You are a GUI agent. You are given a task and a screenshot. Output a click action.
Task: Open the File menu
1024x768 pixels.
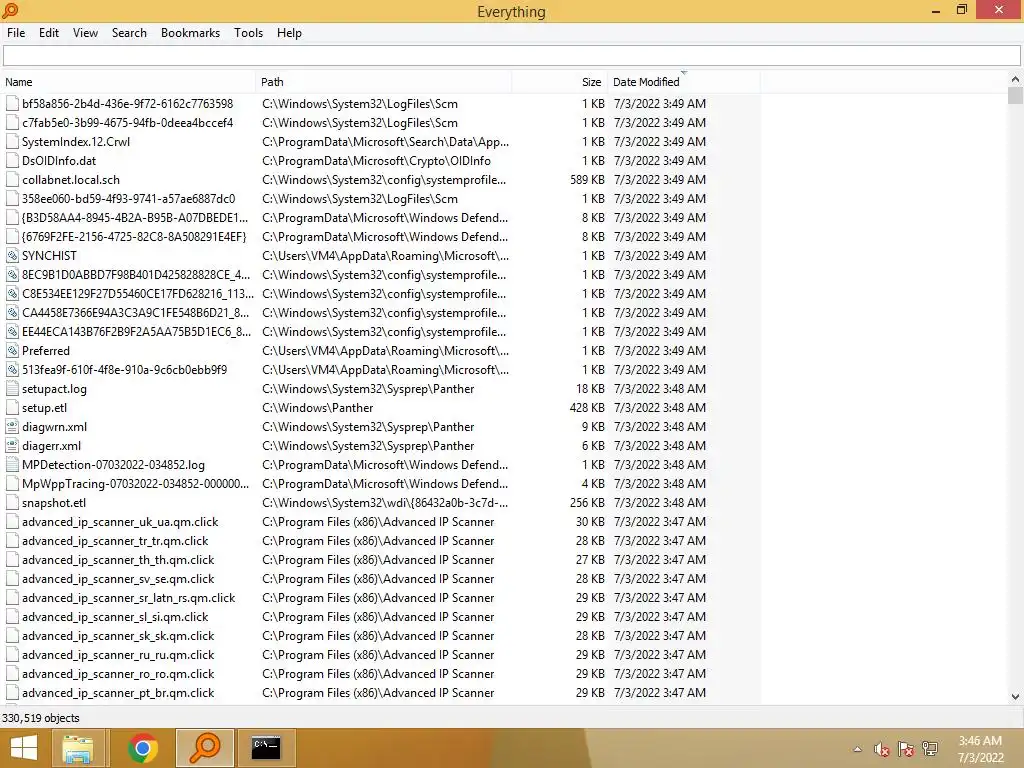16,33
